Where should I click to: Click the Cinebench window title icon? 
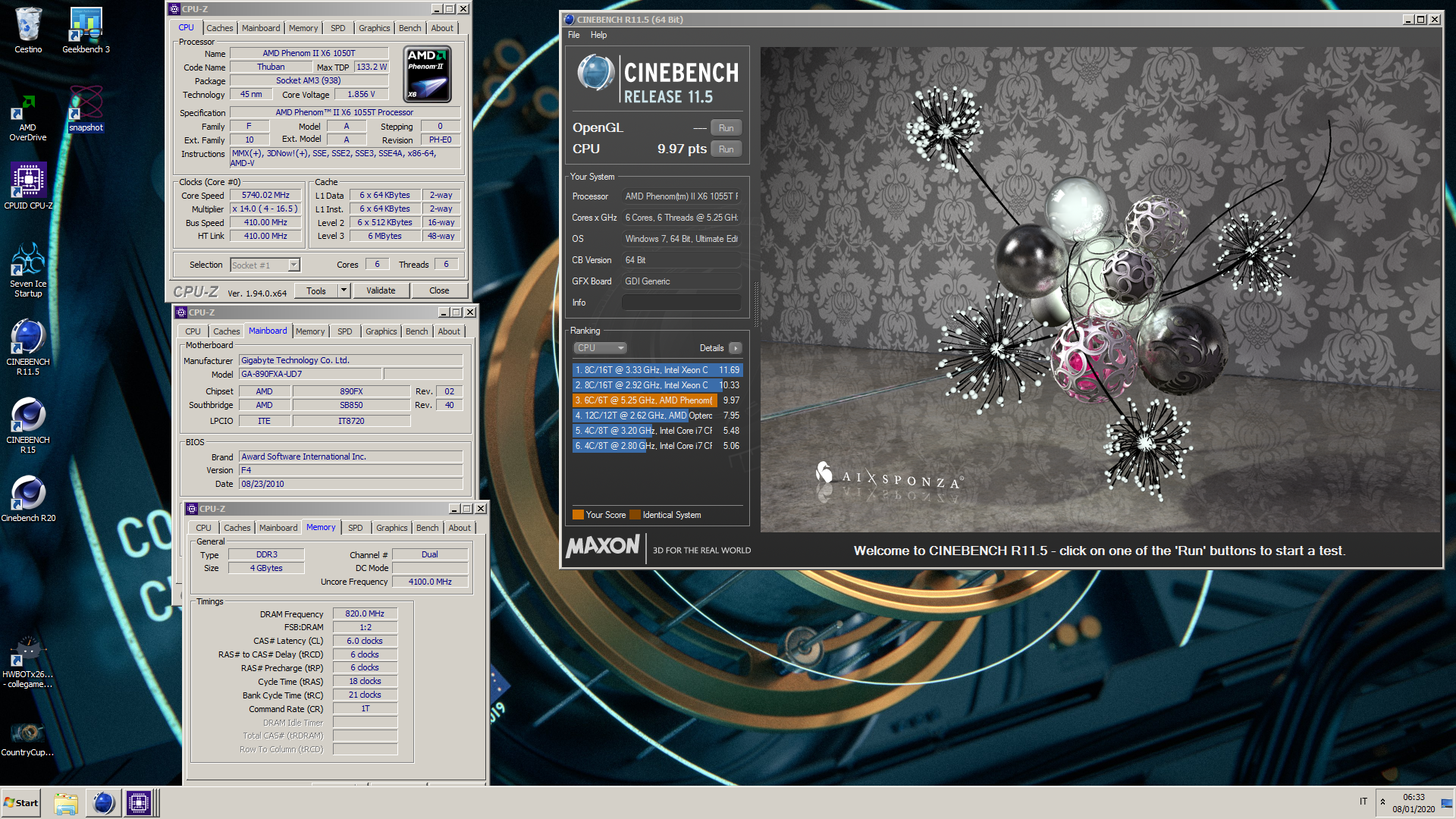[570, 20]
